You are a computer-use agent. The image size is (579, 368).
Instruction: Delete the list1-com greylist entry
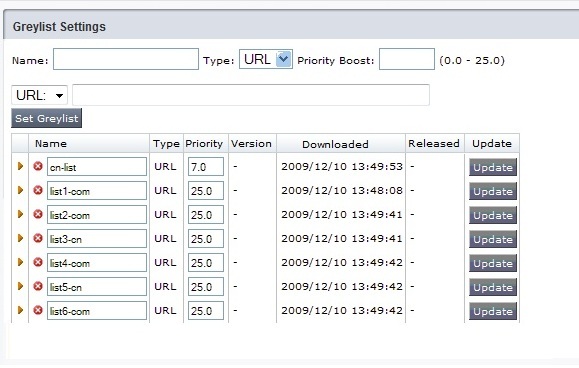[38, 190]
